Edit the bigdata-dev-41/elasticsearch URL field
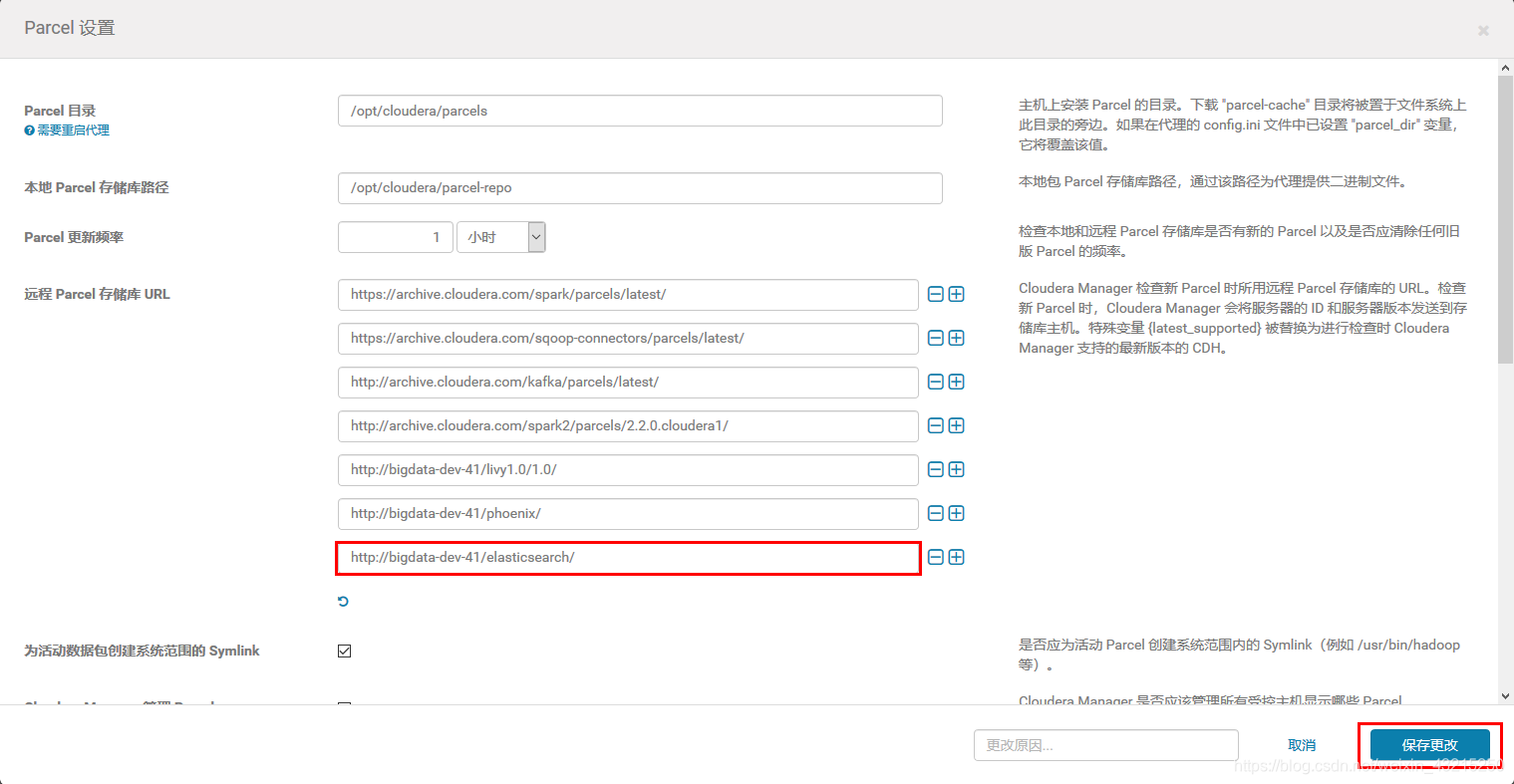This screenshot has width=1514, height=784. click(628, 557)
